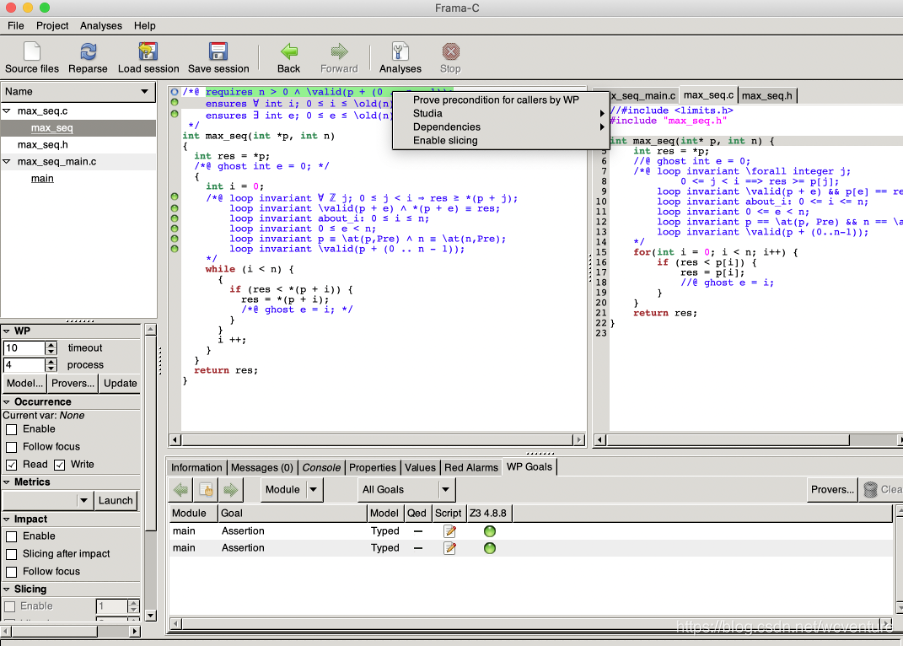Click WP Goals middle index icon
904x646 pixels.
tap(206, 490)
